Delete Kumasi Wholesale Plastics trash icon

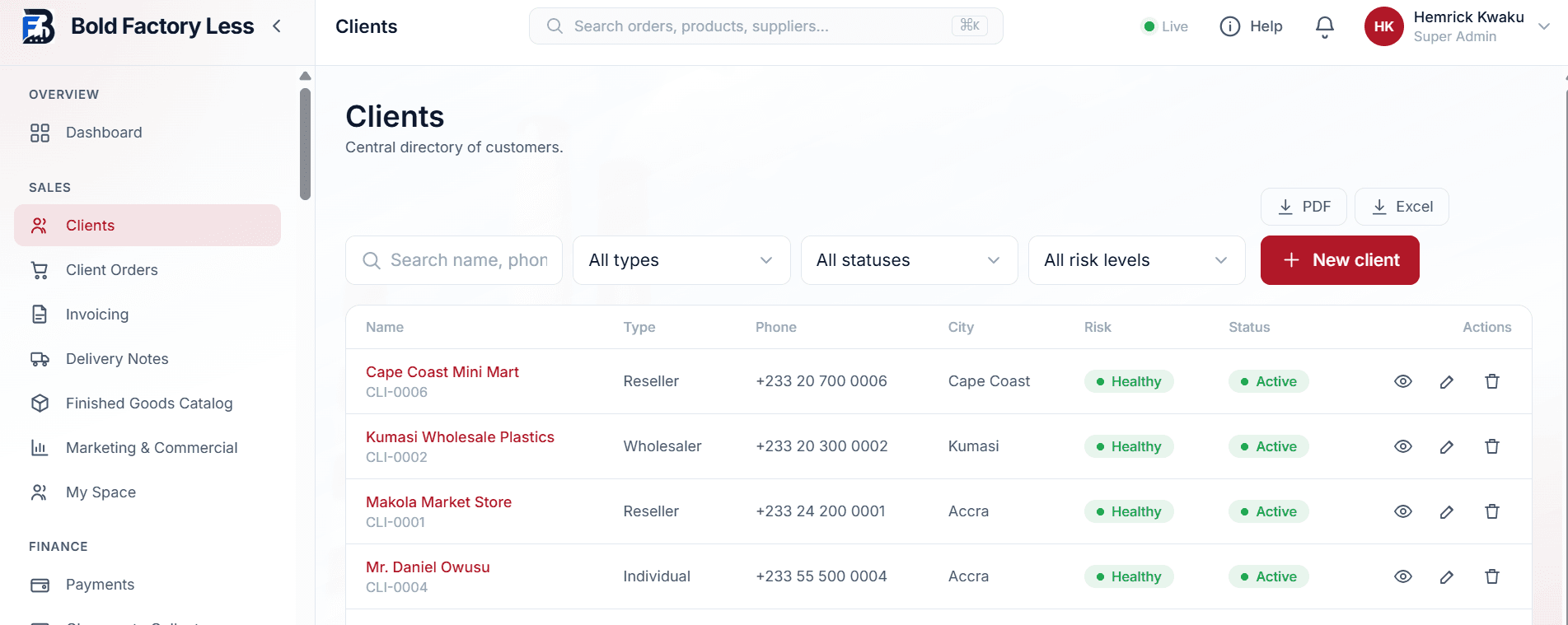(1492, 446)
